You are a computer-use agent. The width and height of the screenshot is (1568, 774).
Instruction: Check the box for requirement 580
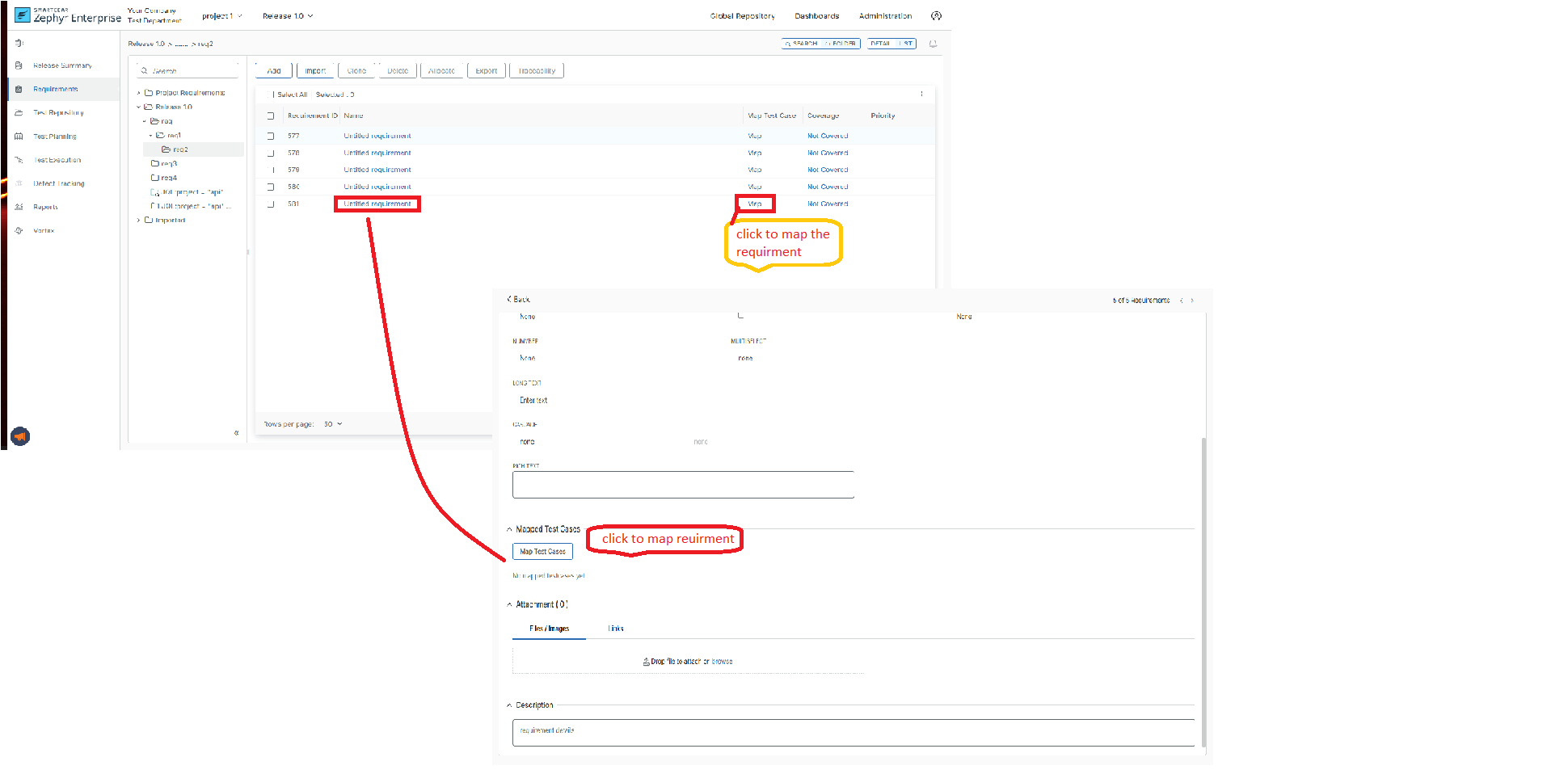pyautogui.click(x=271, y=187)
